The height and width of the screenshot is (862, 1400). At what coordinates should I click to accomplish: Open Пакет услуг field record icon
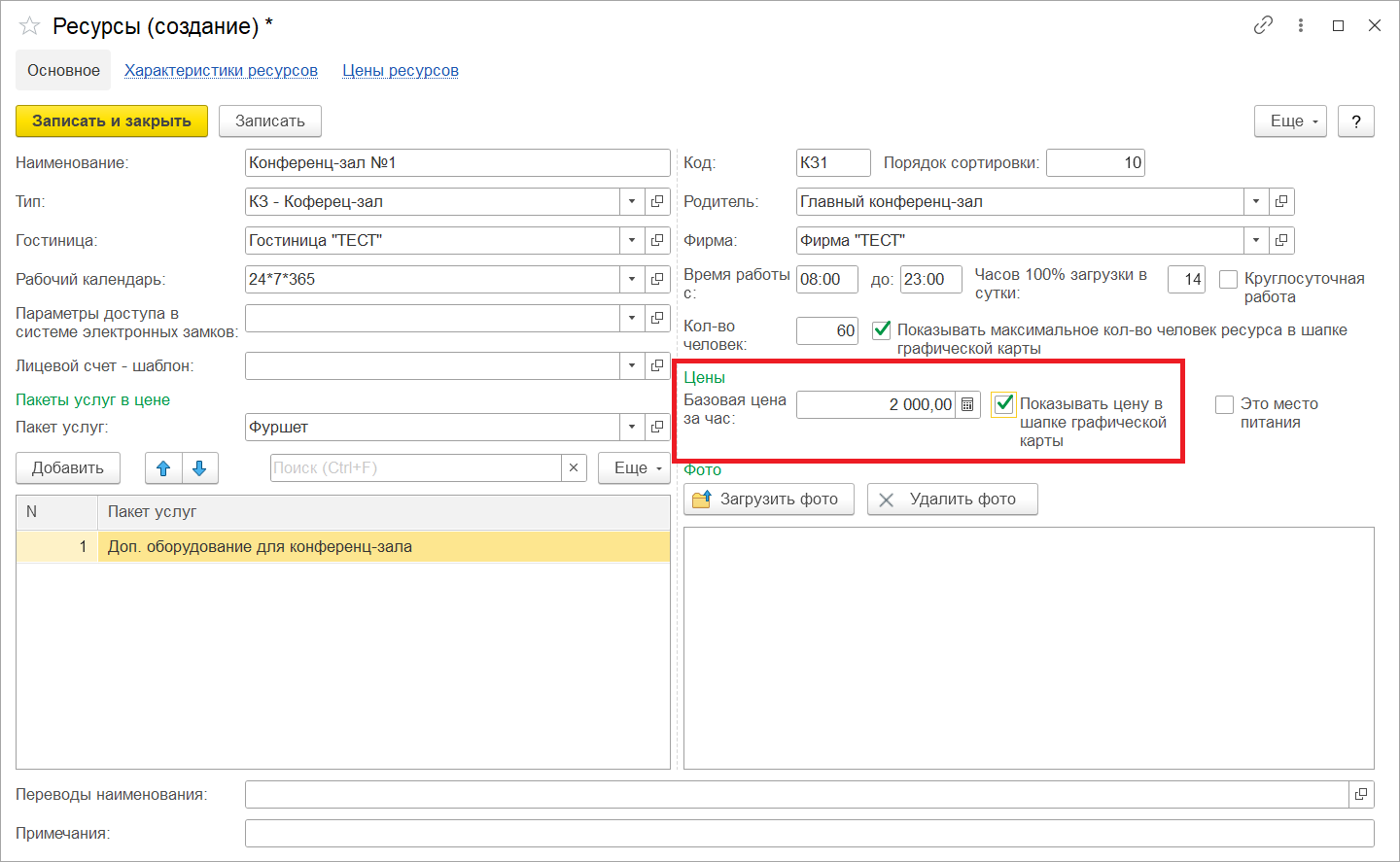pos(657,427)
